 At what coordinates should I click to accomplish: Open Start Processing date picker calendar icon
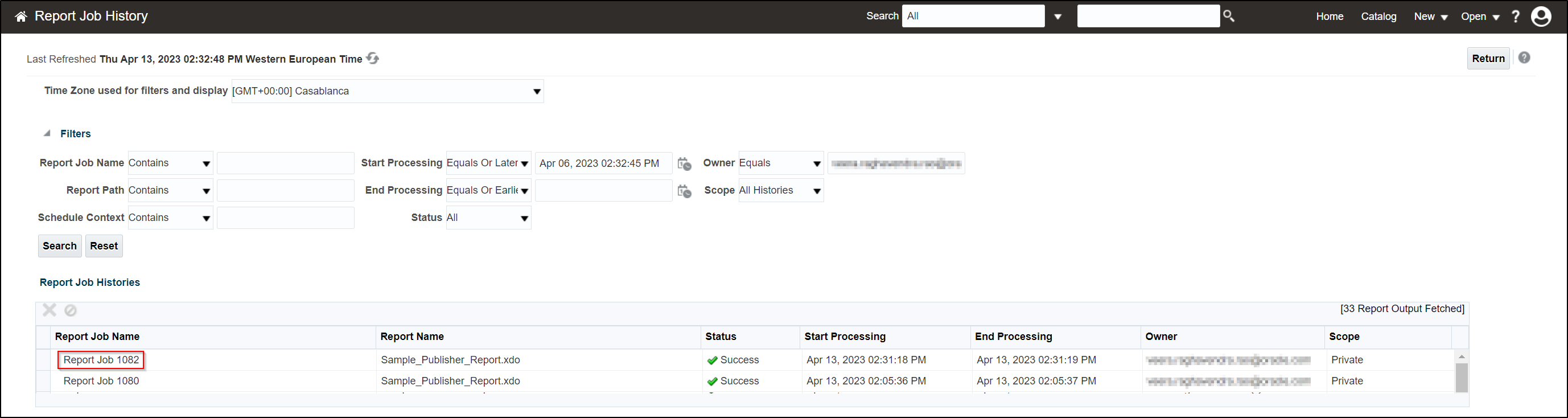coord(684,163)
